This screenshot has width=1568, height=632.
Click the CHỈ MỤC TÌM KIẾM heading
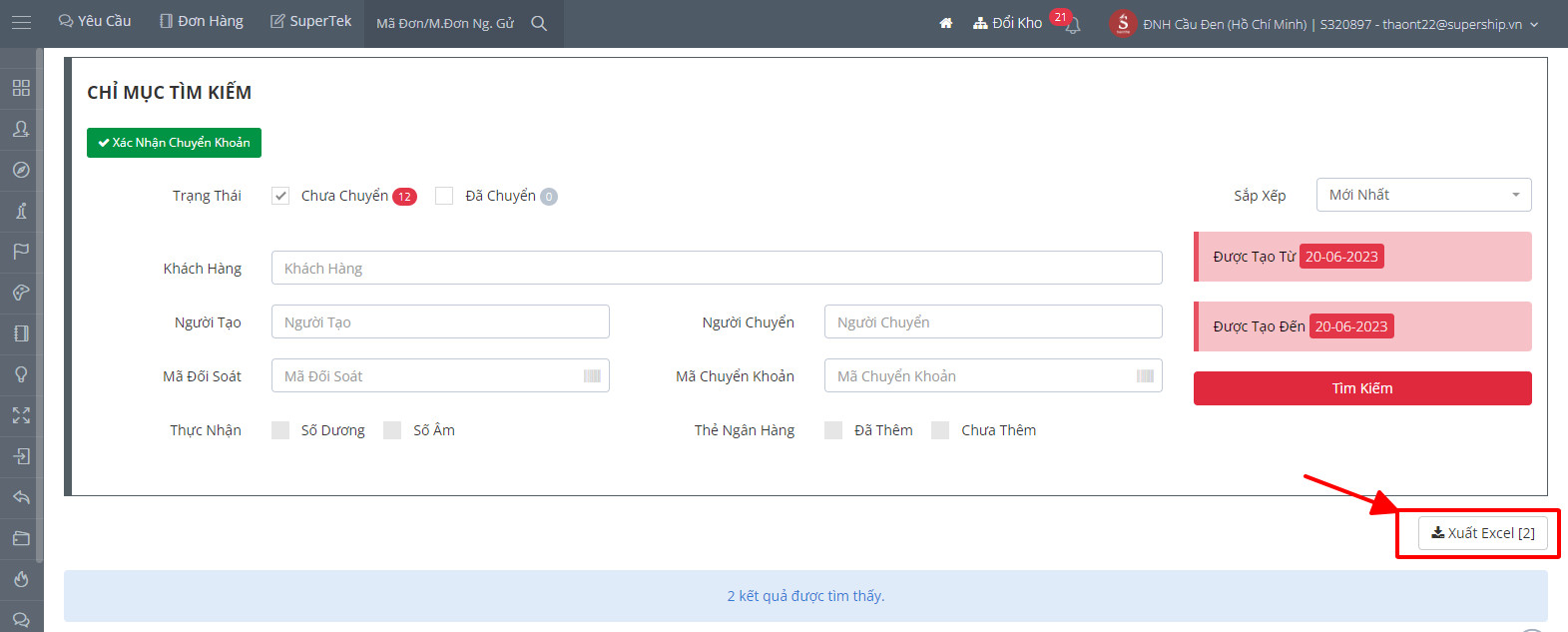[169, 92]
